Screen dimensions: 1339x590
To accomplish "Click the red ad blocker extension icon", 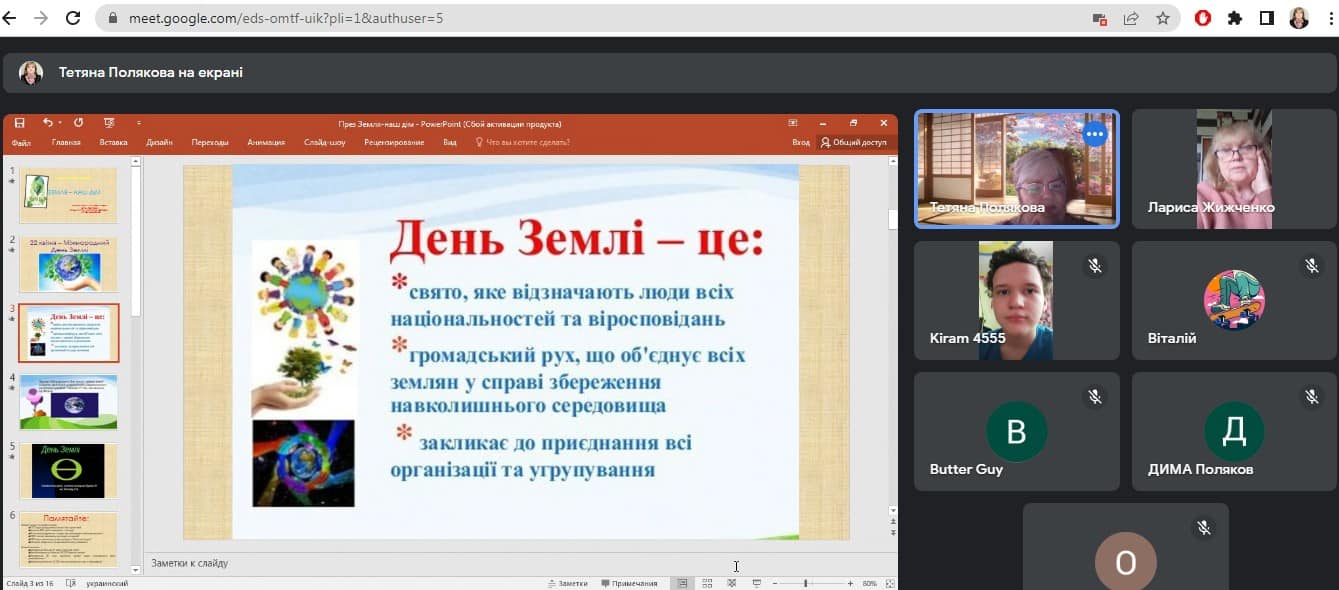I will 1204,18.
